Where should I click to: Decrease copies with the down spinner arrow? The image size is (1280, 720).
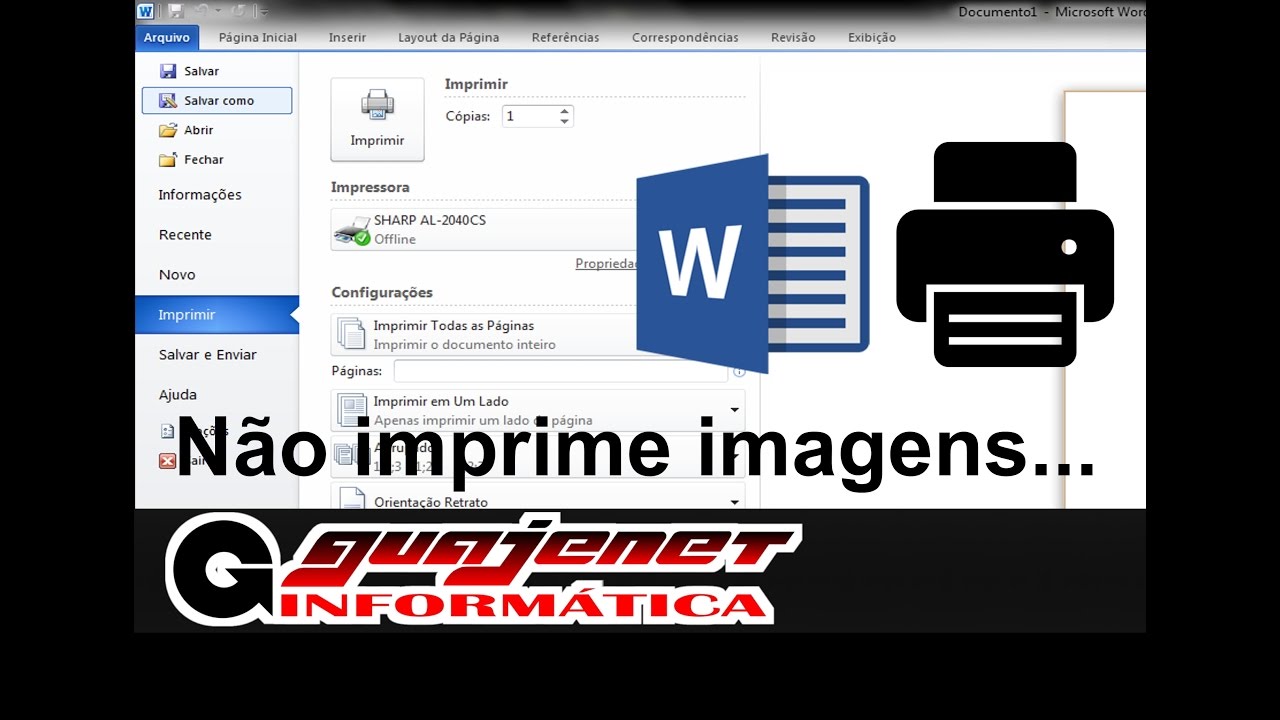(x=565, y=122)
